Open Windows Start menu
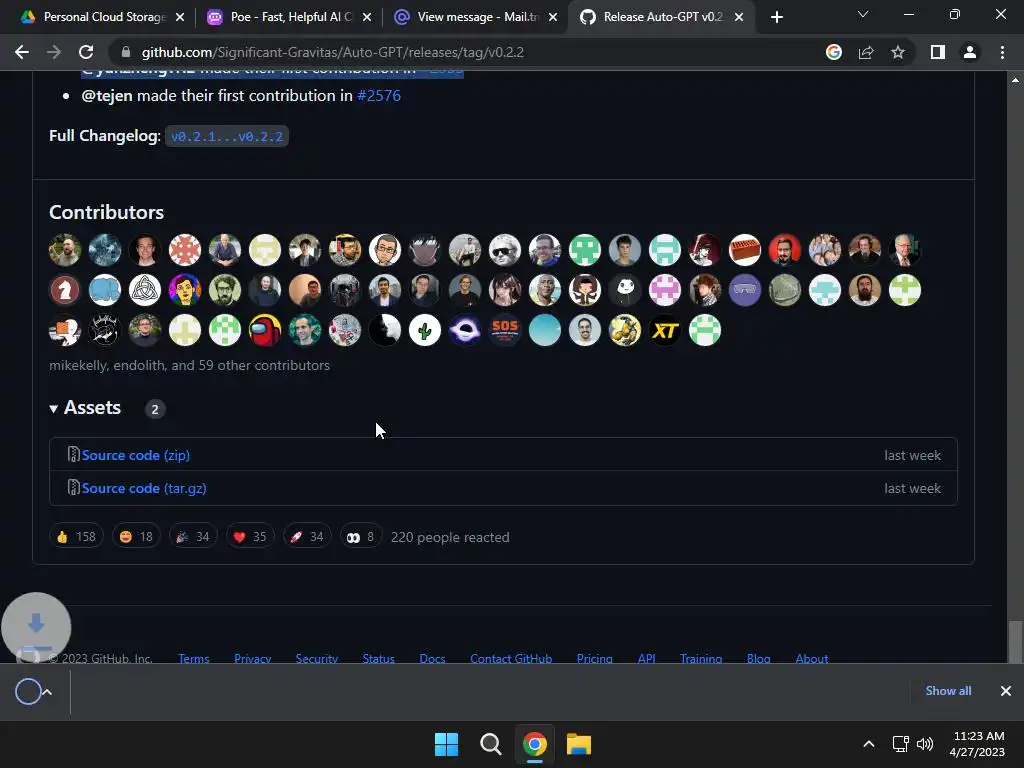Image resolution: width=1024 pixels, height=768 pixels. tap(447, 744)
